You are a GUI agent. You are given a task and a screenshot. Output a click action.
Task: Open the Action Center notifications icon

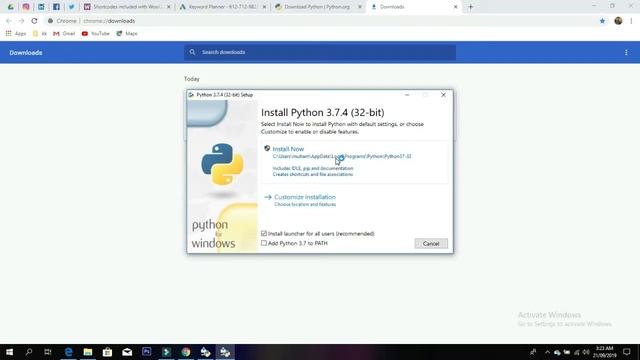click(x=627, y=352)
